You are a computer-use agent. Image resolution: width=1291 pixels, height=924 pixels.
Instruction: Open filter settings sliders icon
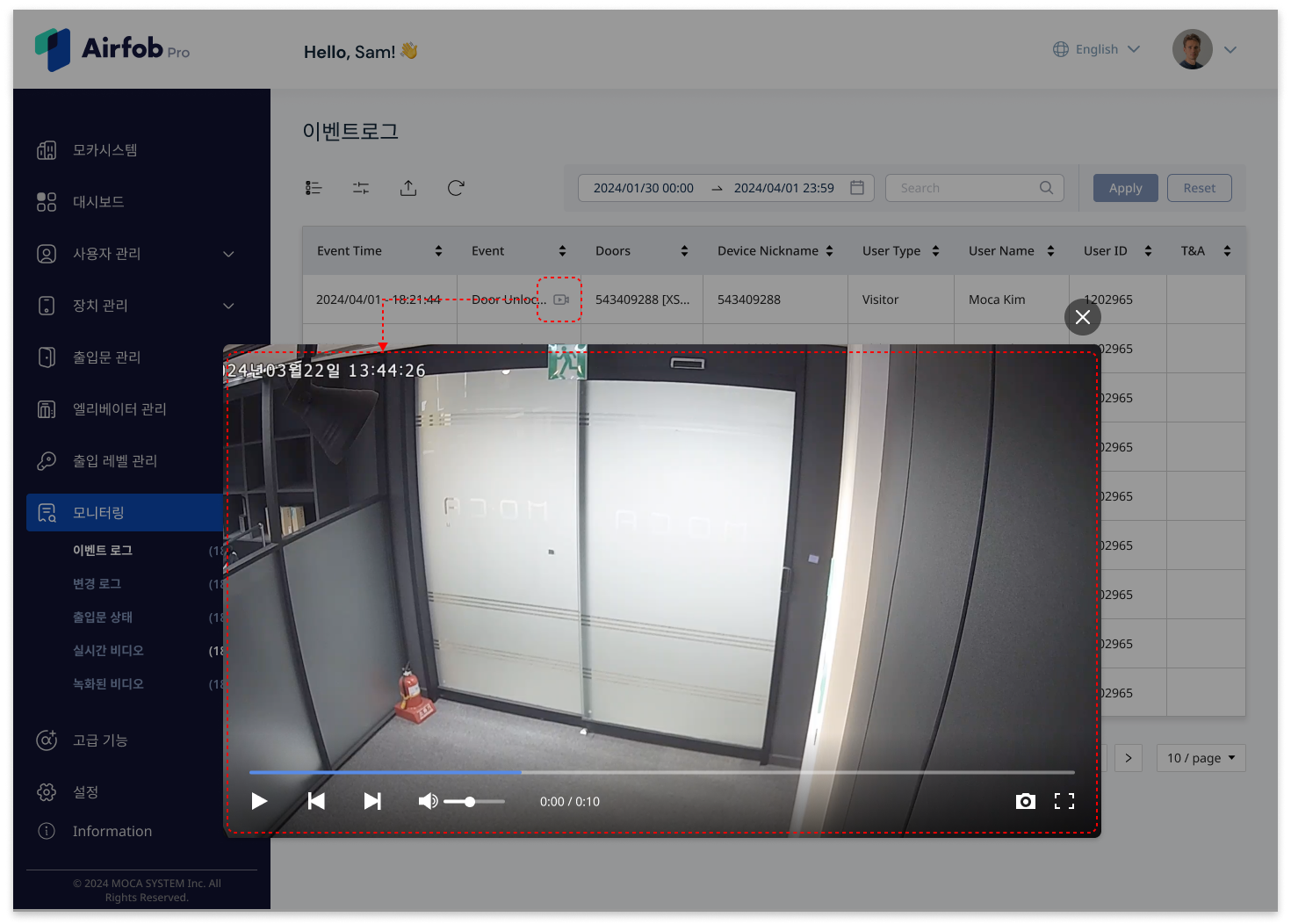point(361,188)
